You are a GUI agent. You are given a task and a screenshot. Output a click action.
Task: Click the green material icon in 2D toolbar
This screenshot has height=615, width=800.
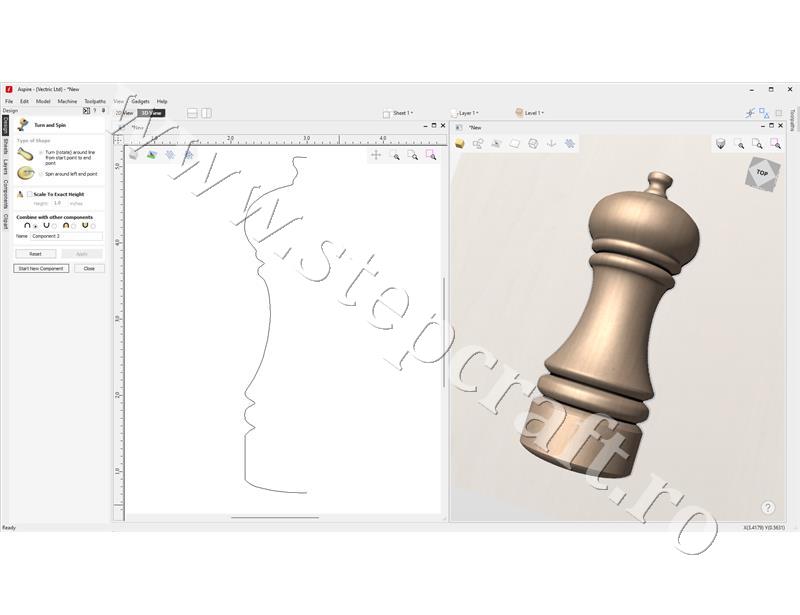[x=152, y=155]
